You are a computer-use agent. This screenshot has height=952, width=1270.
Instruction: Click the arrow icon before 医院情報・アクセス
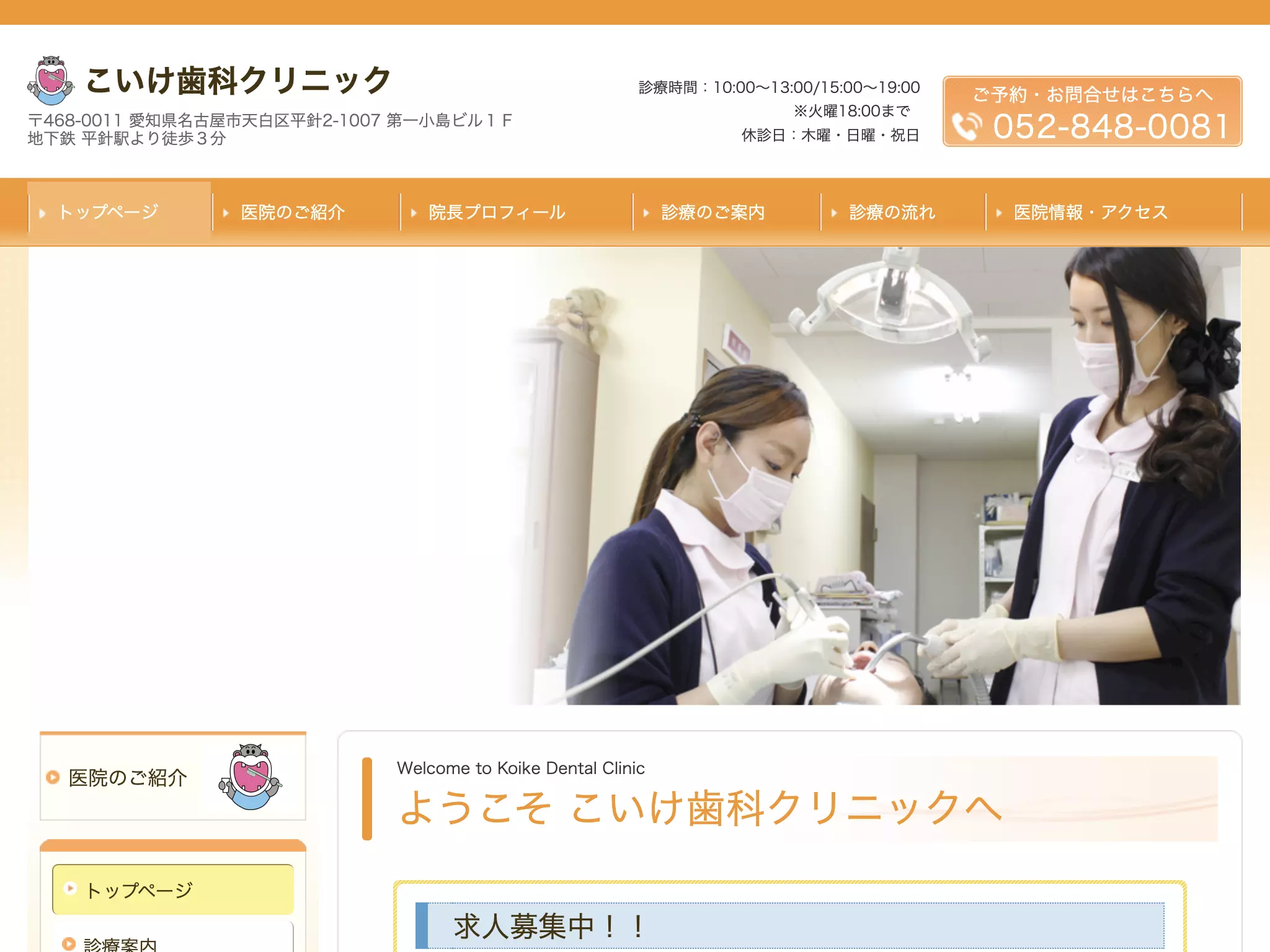(999, 213)
